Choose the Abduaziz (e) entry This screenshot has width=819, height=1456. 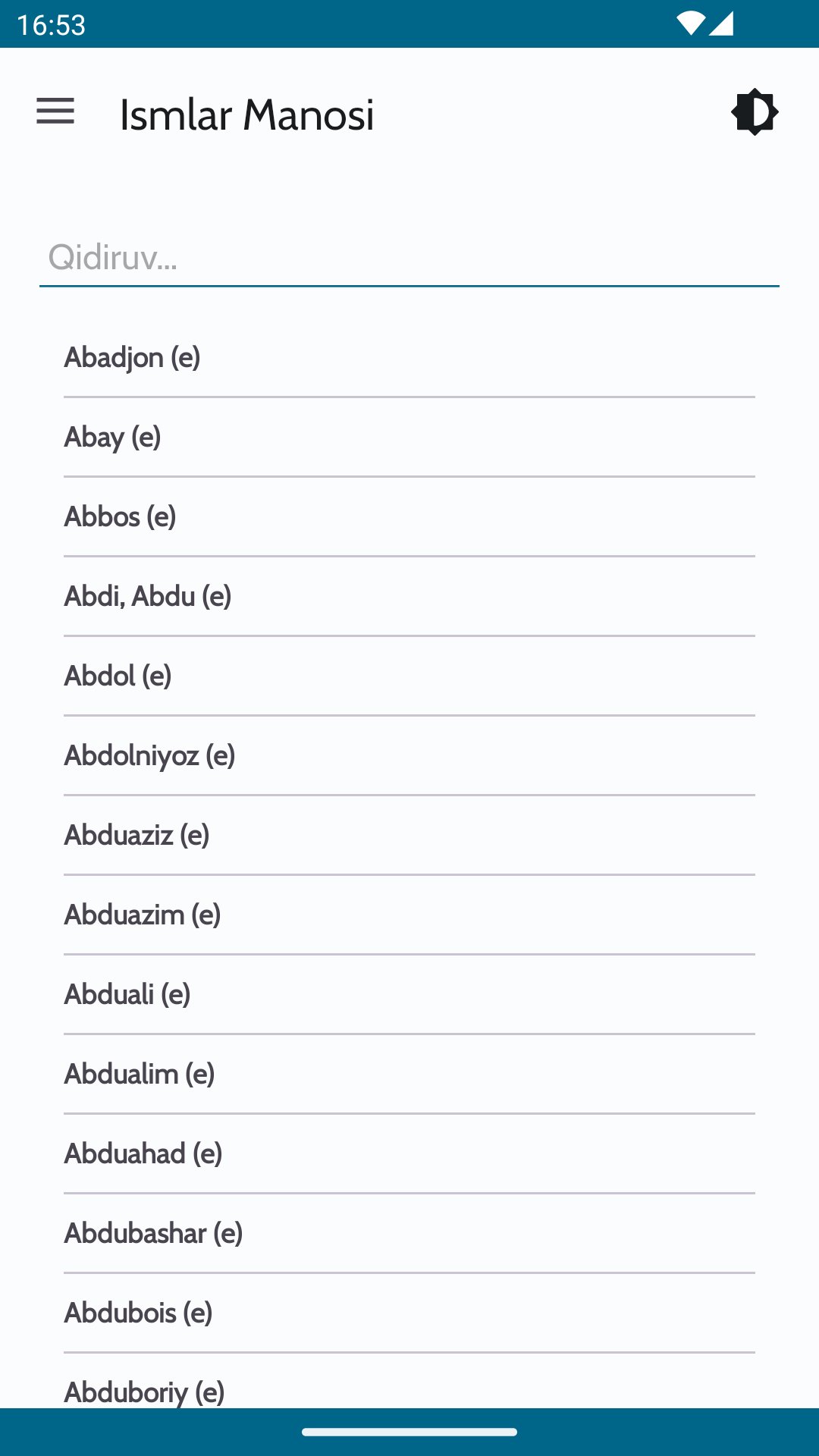coord(409,835)
